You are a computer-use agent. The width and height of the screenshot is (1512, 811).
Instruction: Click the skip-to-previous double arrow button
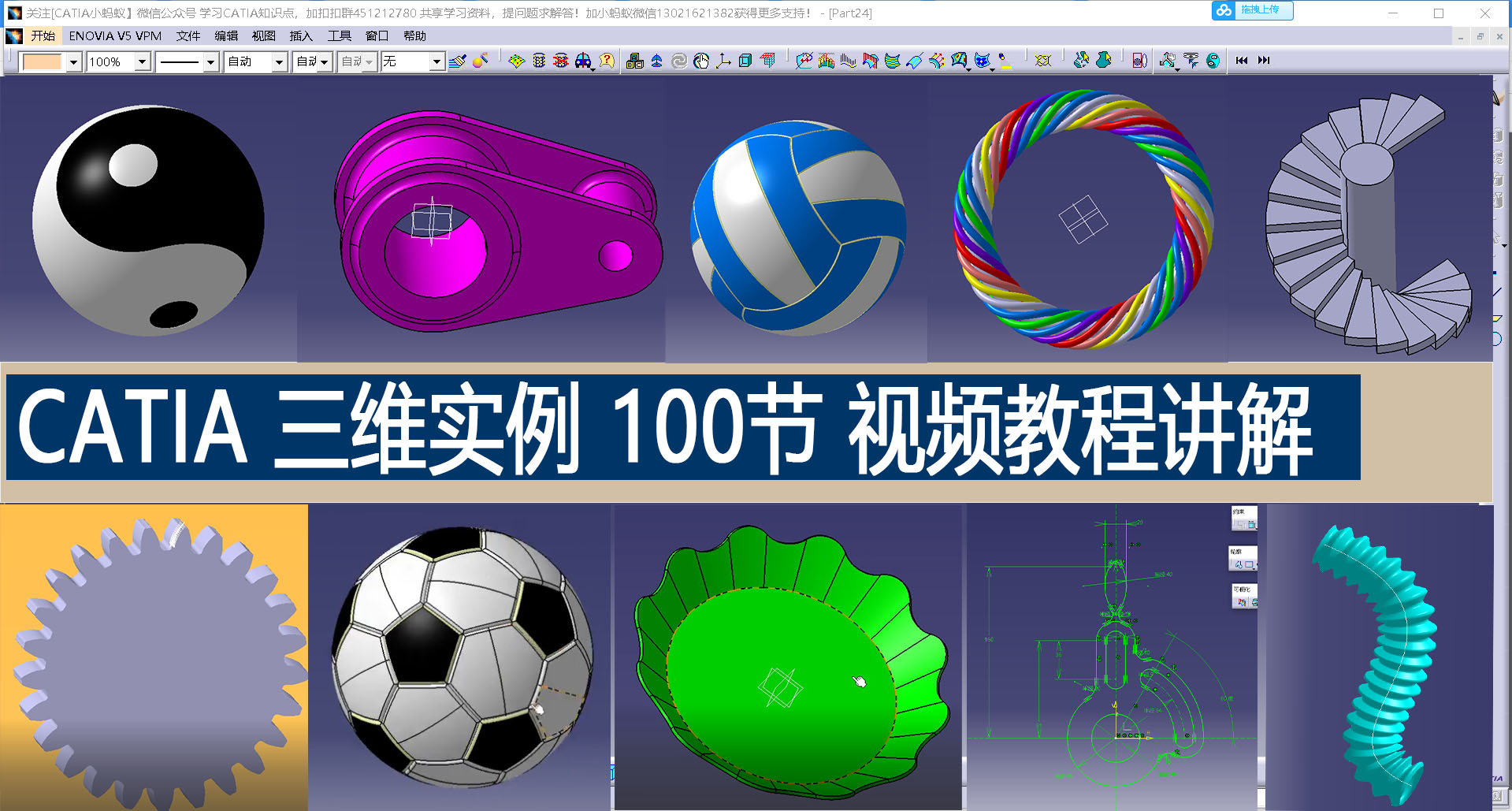tap(1242, 61)
